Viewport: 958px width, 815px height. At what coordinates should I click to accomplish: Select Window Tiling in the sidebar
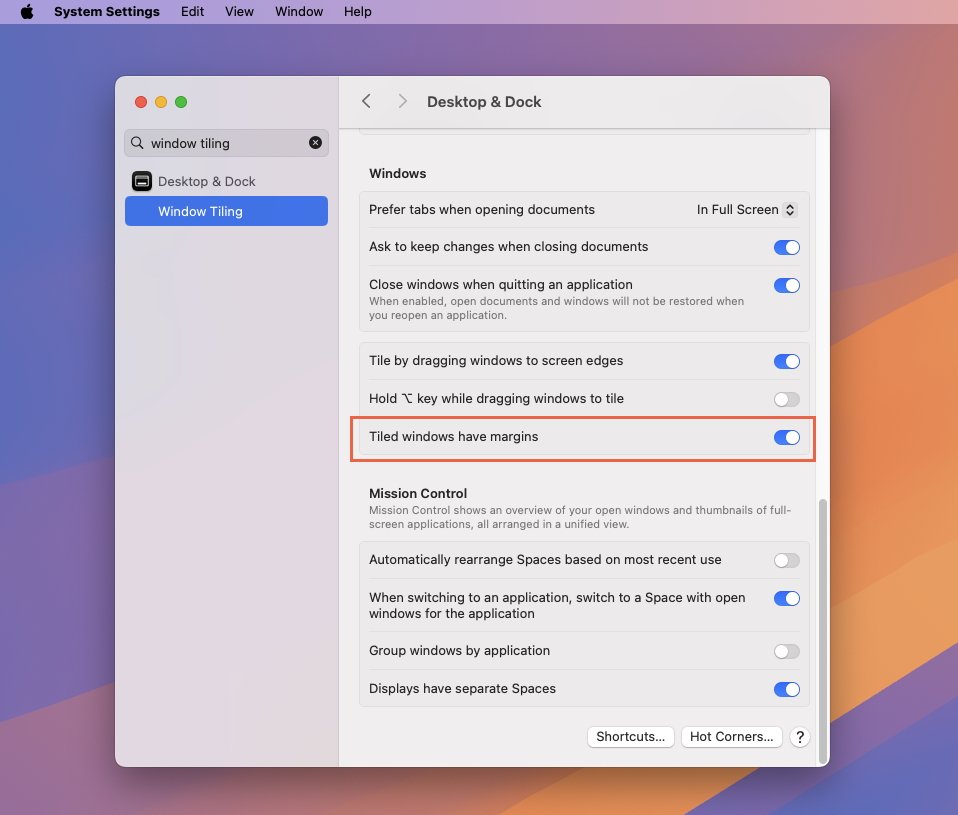tap(226, 211)
